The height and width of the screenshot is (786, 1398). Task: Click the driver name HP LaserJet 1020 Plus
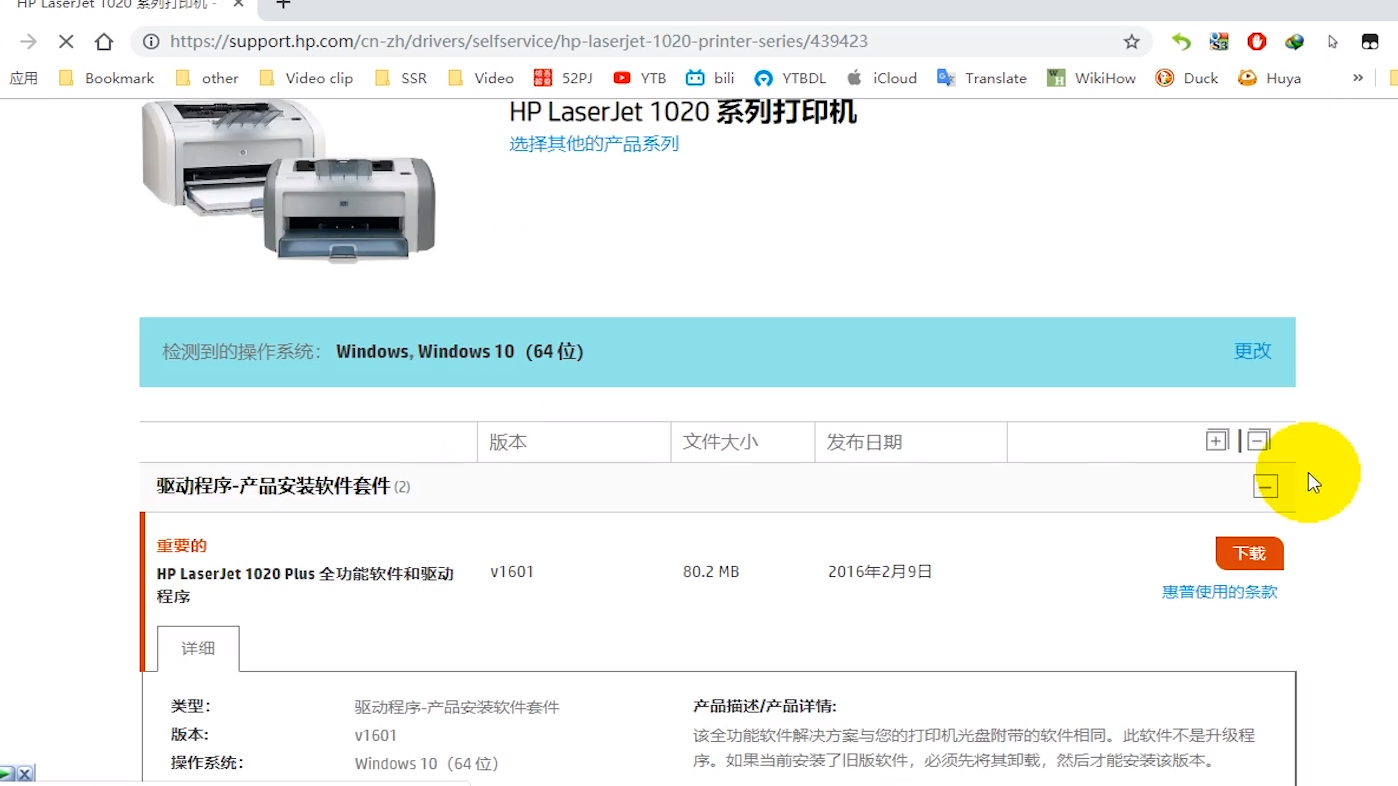[305, 585]
